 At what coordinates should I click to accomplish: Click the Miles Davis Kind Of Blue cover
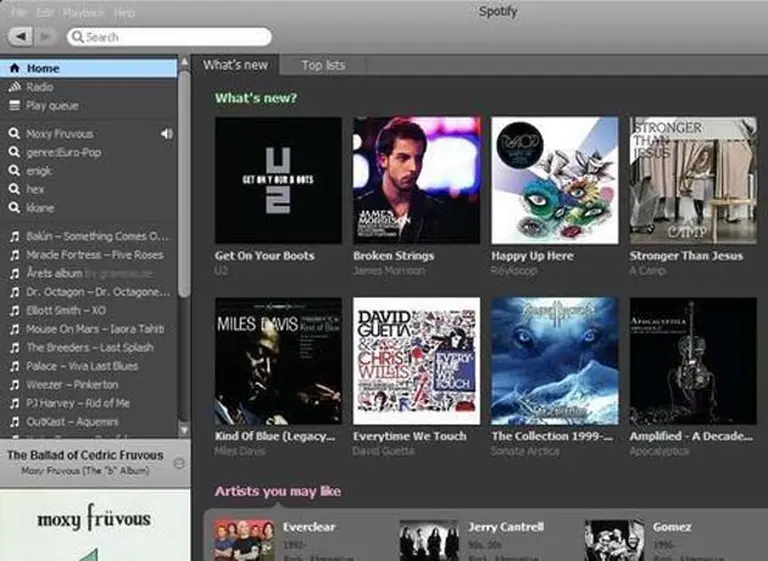pyautogui.click(x=278, y=361)
